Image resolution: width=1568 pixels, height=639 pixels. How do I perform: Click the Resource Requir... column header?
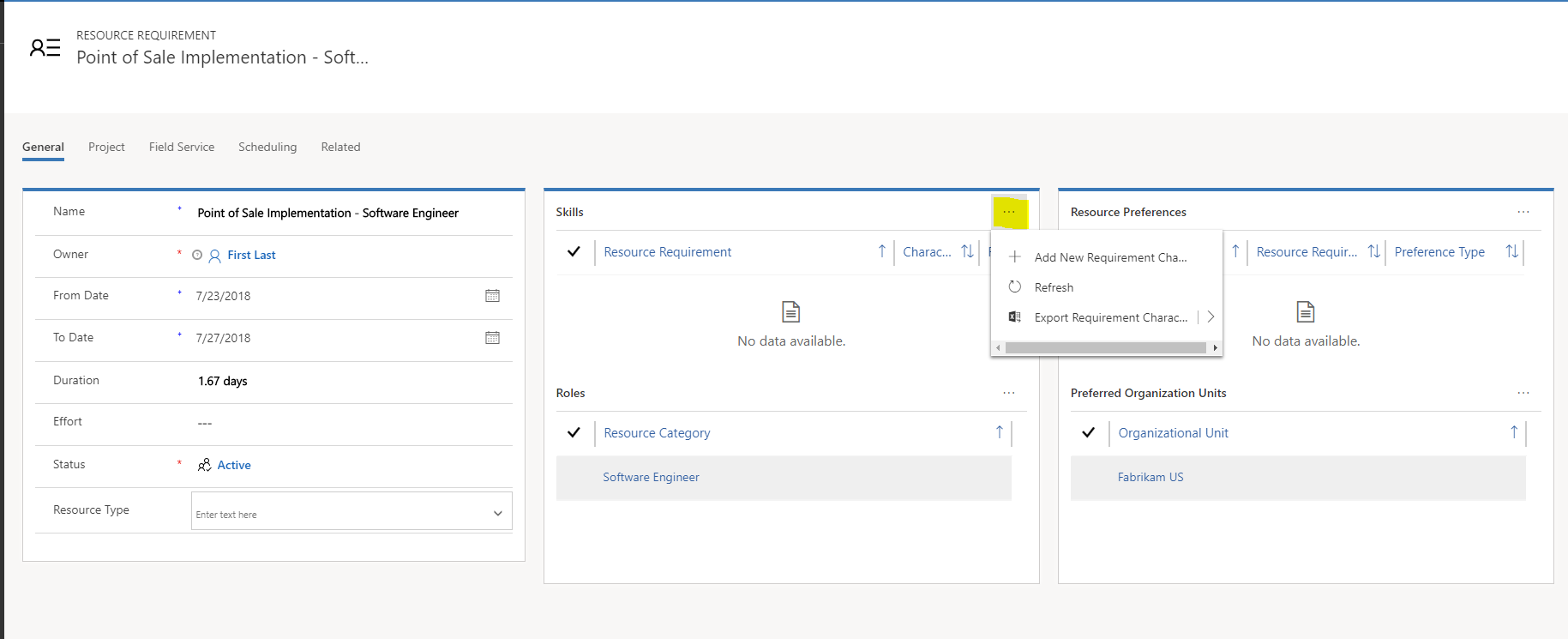coord(1307,252)
